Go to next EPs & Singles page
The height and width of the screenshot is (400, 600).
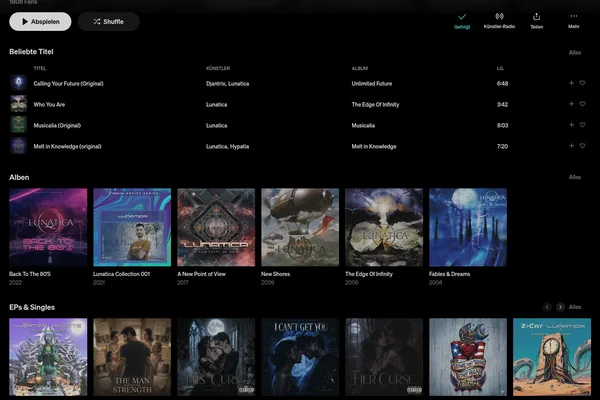[560, 307]
